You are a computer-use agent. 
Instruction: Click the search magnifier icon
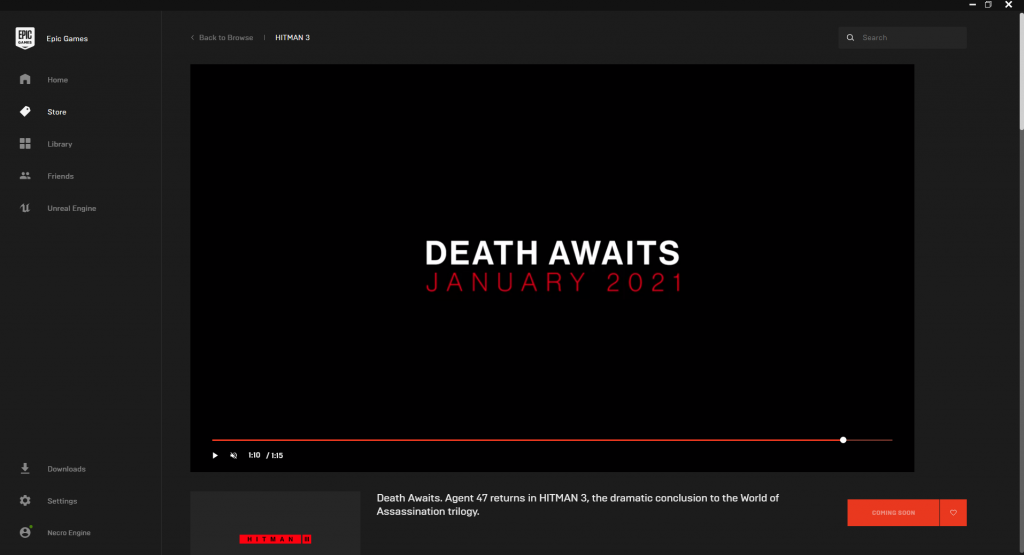[850, 38]
